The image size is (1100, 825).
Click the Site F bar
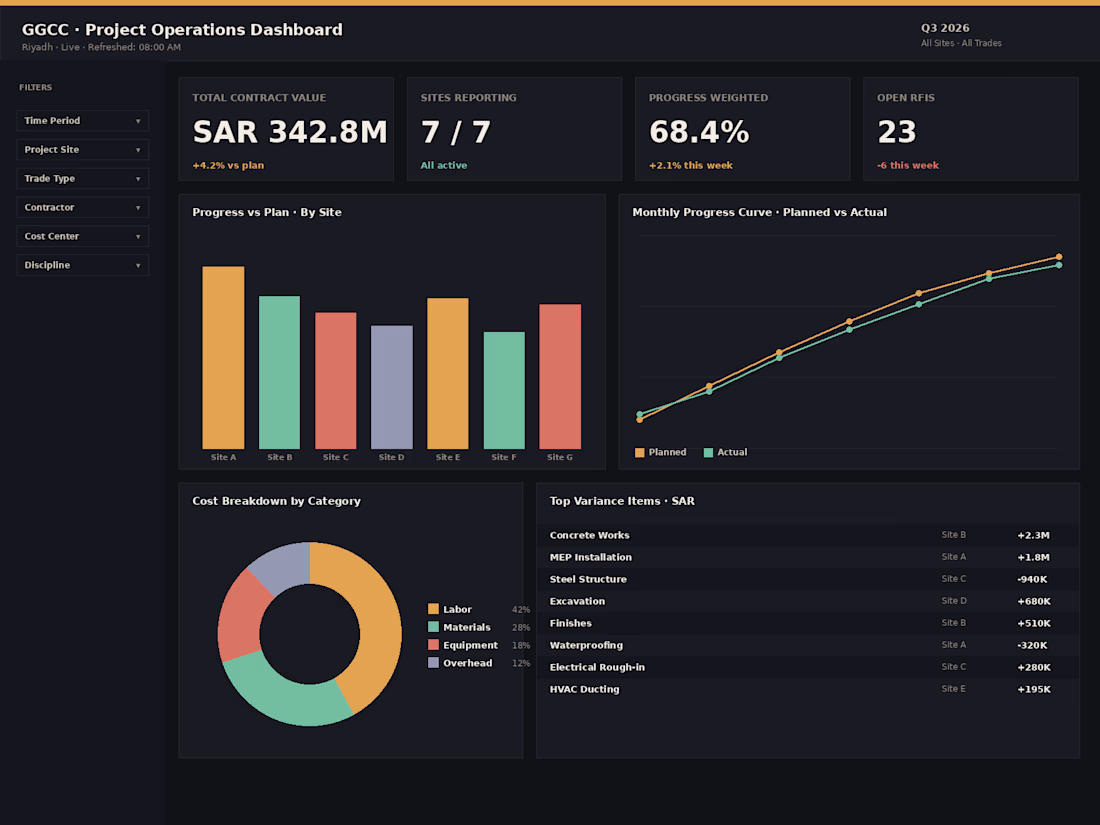coord(504,390)
